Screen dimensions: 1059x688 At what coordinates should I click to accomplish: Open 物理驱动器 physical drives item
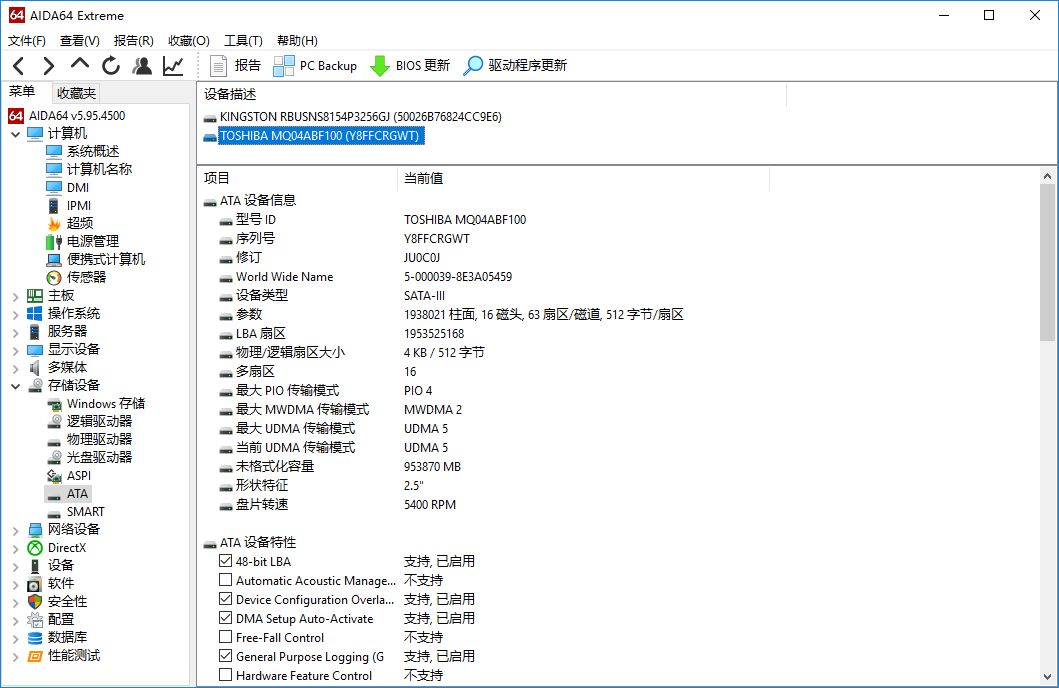click(89, 439)
